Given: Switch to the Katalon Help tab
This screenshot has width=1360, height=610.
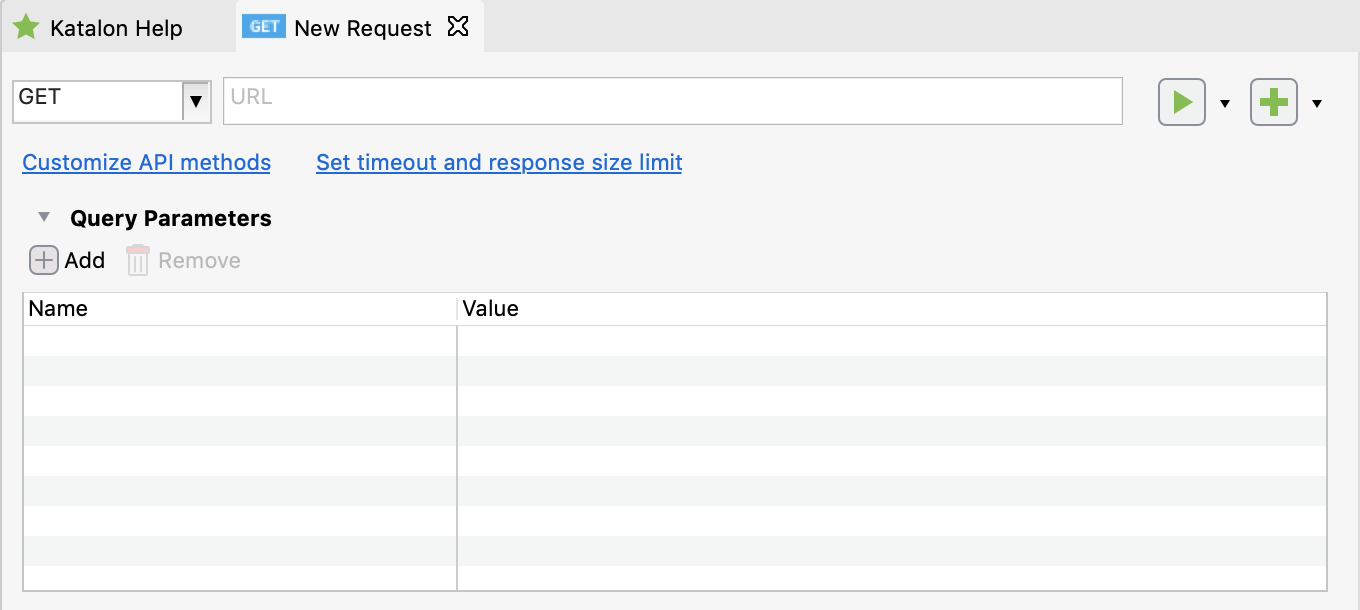Looking at the screenshot, I should tap(116, 28).
